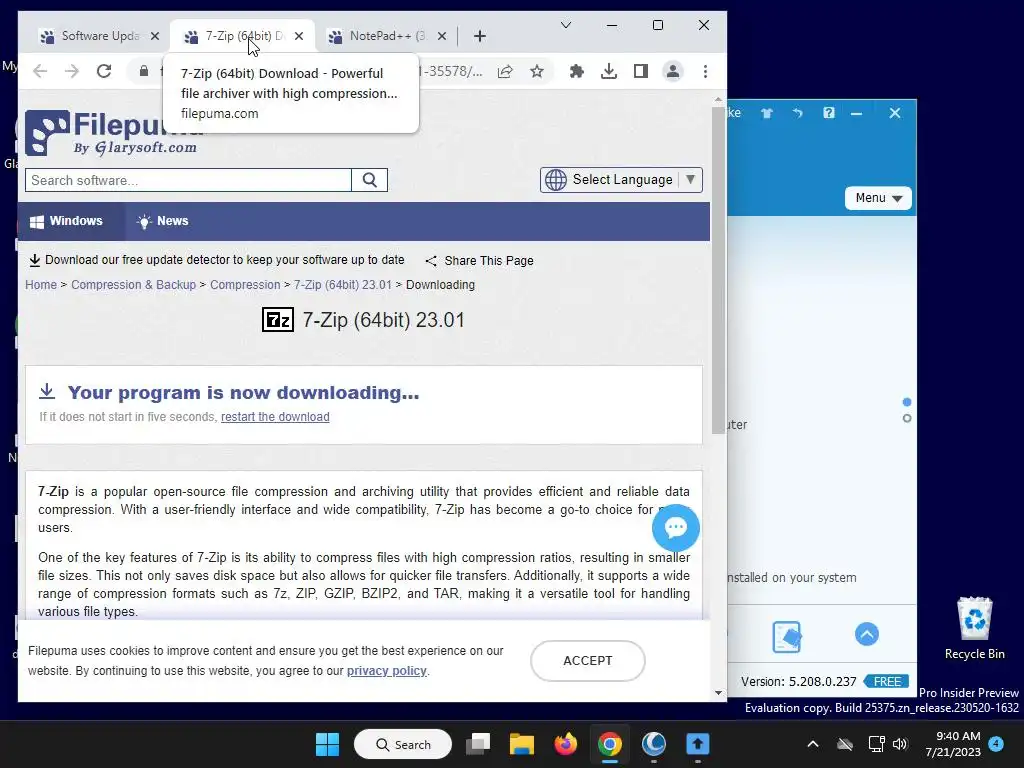Image resolution: width=1024 pixels, height=768 pixels.
Task: Toggle Chrome side panel icon
Action: [x=641, y=71]
